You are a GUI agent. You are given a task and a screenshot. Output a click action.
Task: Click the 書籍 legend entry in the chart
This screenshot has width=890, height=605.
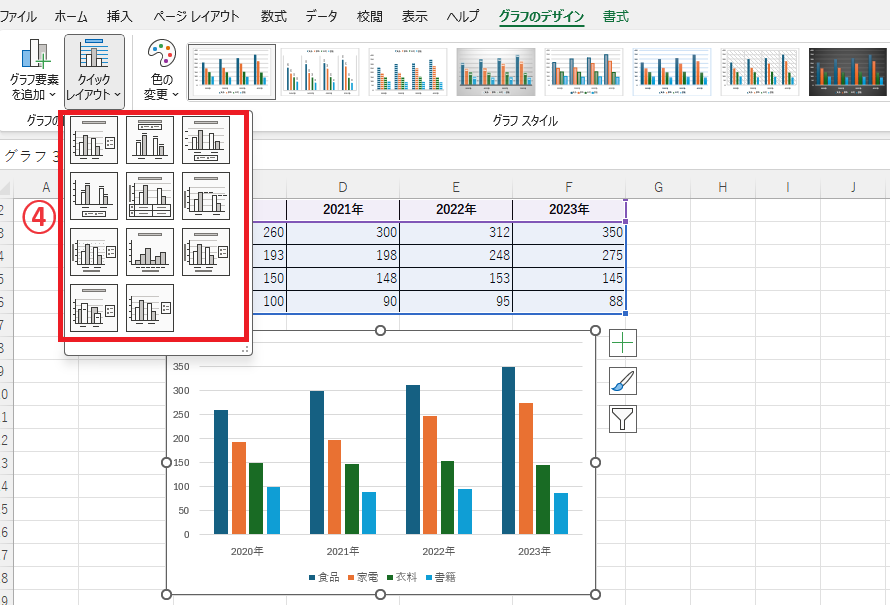pos(441,577)
